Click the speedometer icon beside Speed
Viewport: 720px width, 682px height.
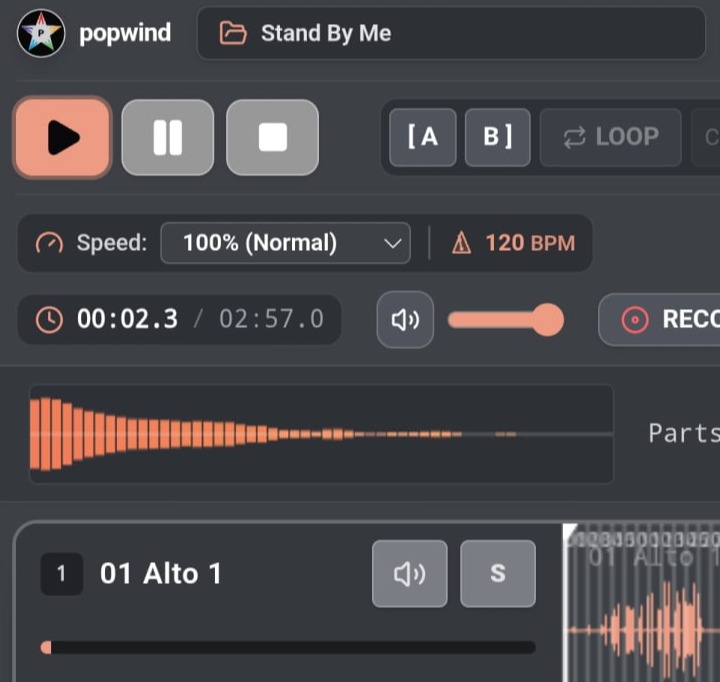[49, 243]
